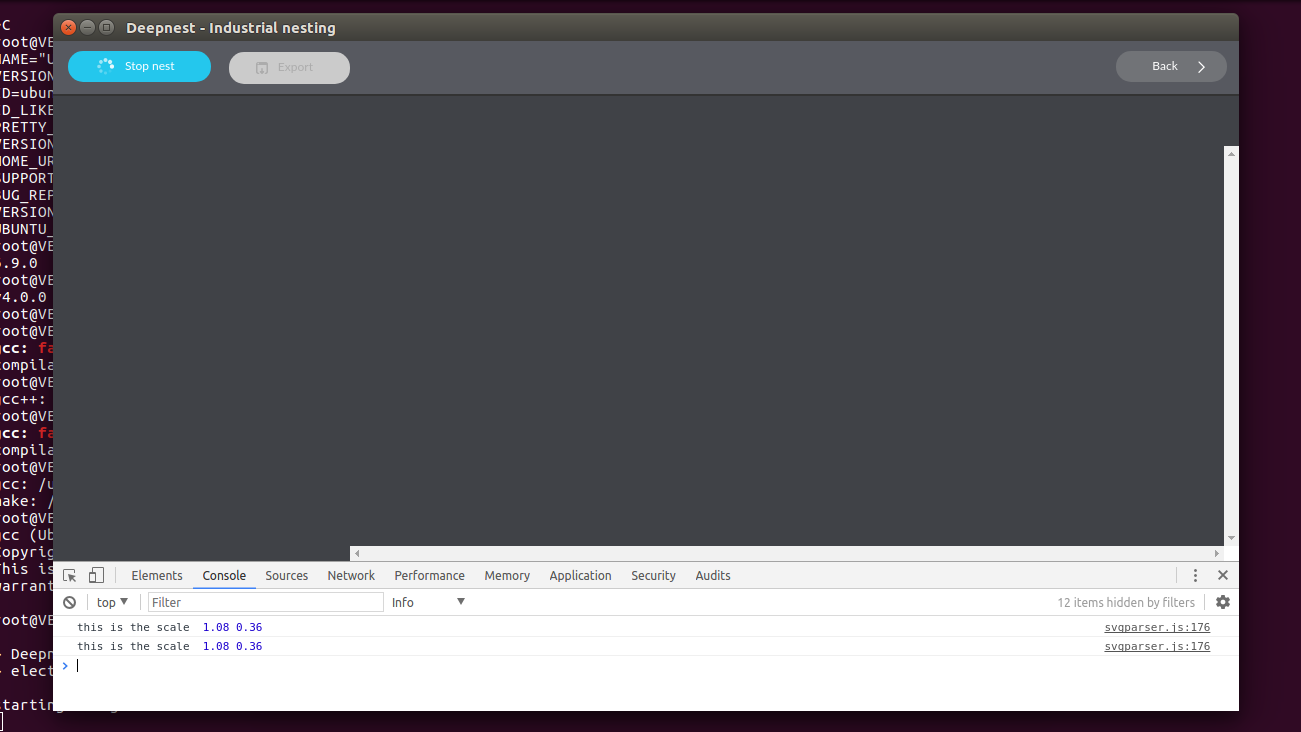1301x732 pixels.
Task: Switch to the Elements tab
Action: [x=157, y=575]
